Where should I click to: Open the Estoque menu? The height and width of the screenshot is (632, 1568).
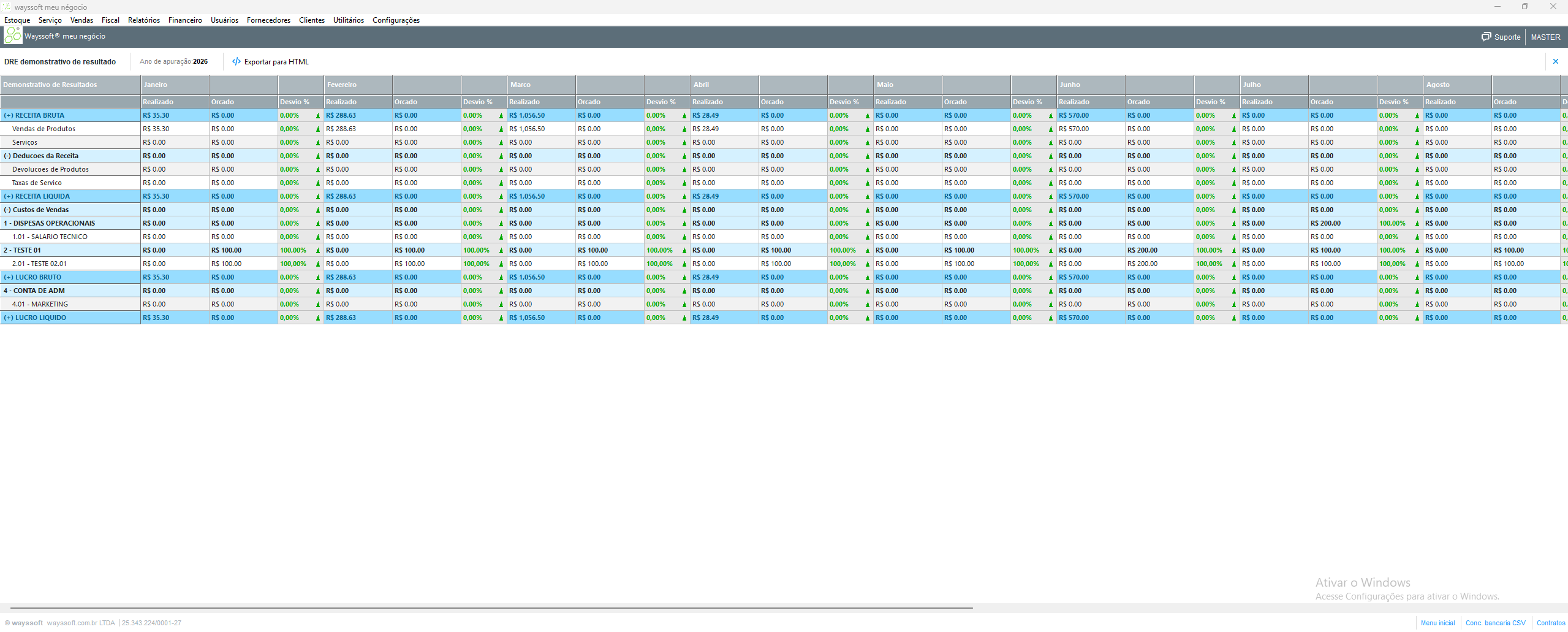tap(17, 20)
